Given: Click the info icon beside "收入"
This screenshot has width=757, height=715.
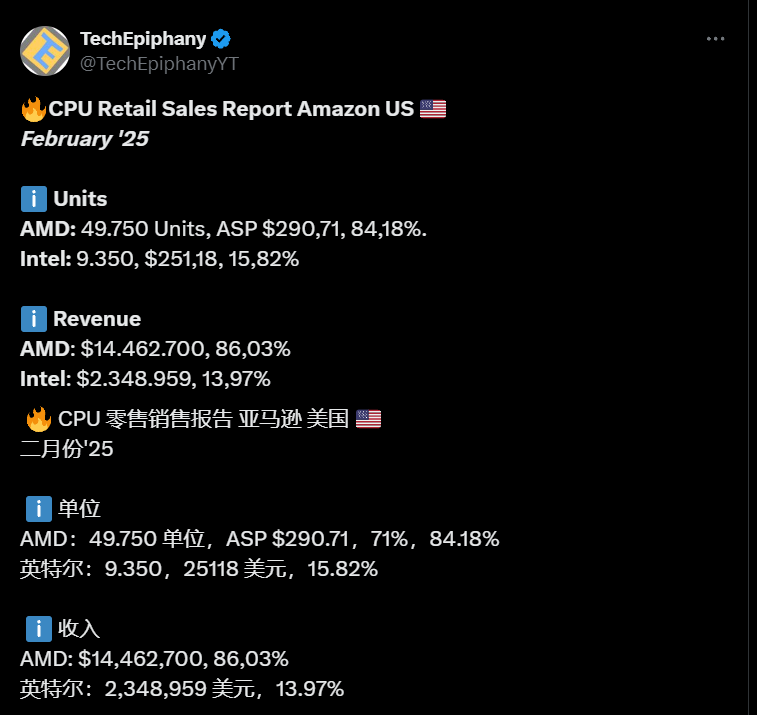Looking at the screenshot, I should [x=37, y=629].
